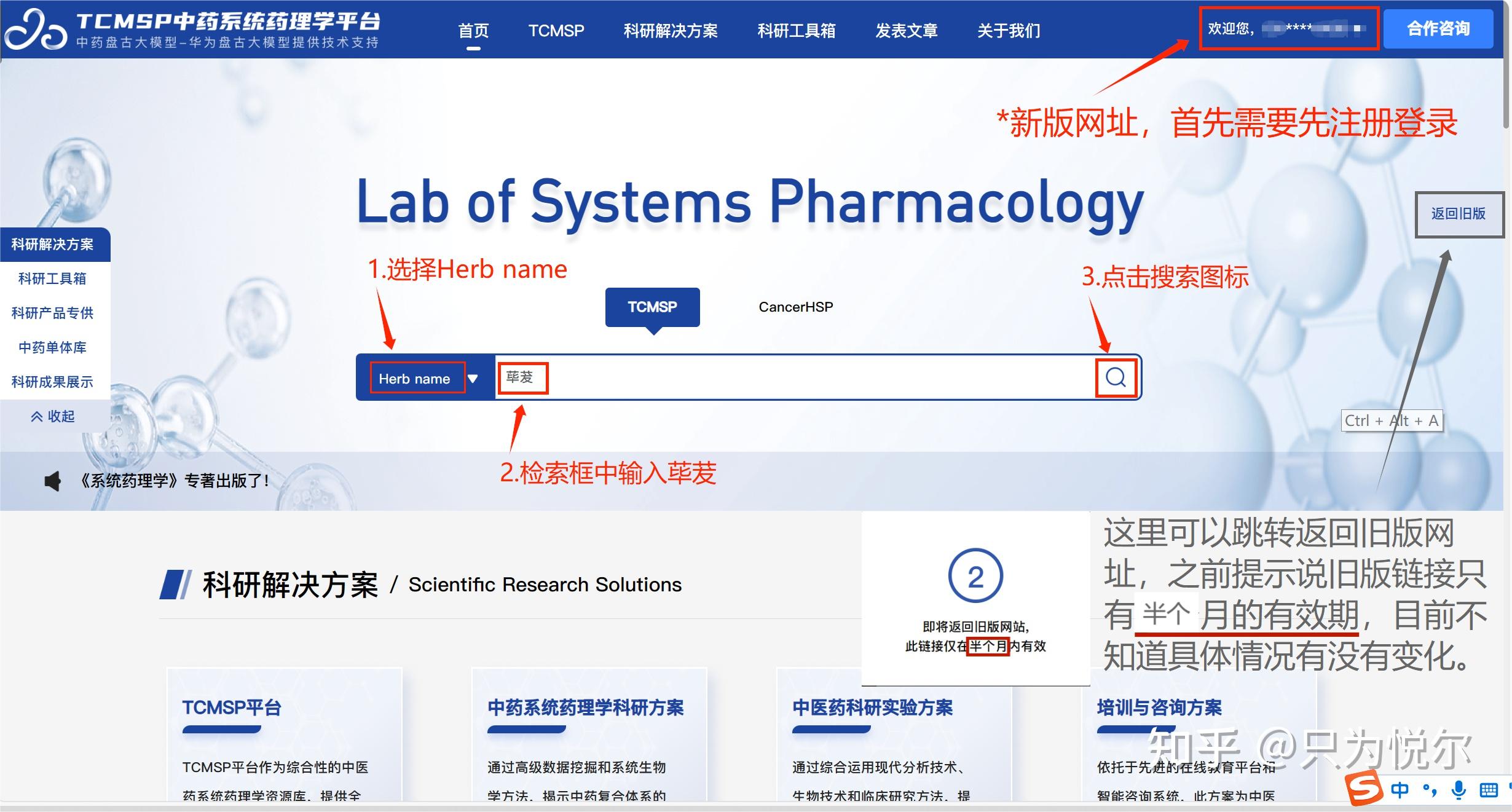Screen dimensions: 1512x812
Task: Select 中药单体库 in the sidebar
Action: coord(53,347)
